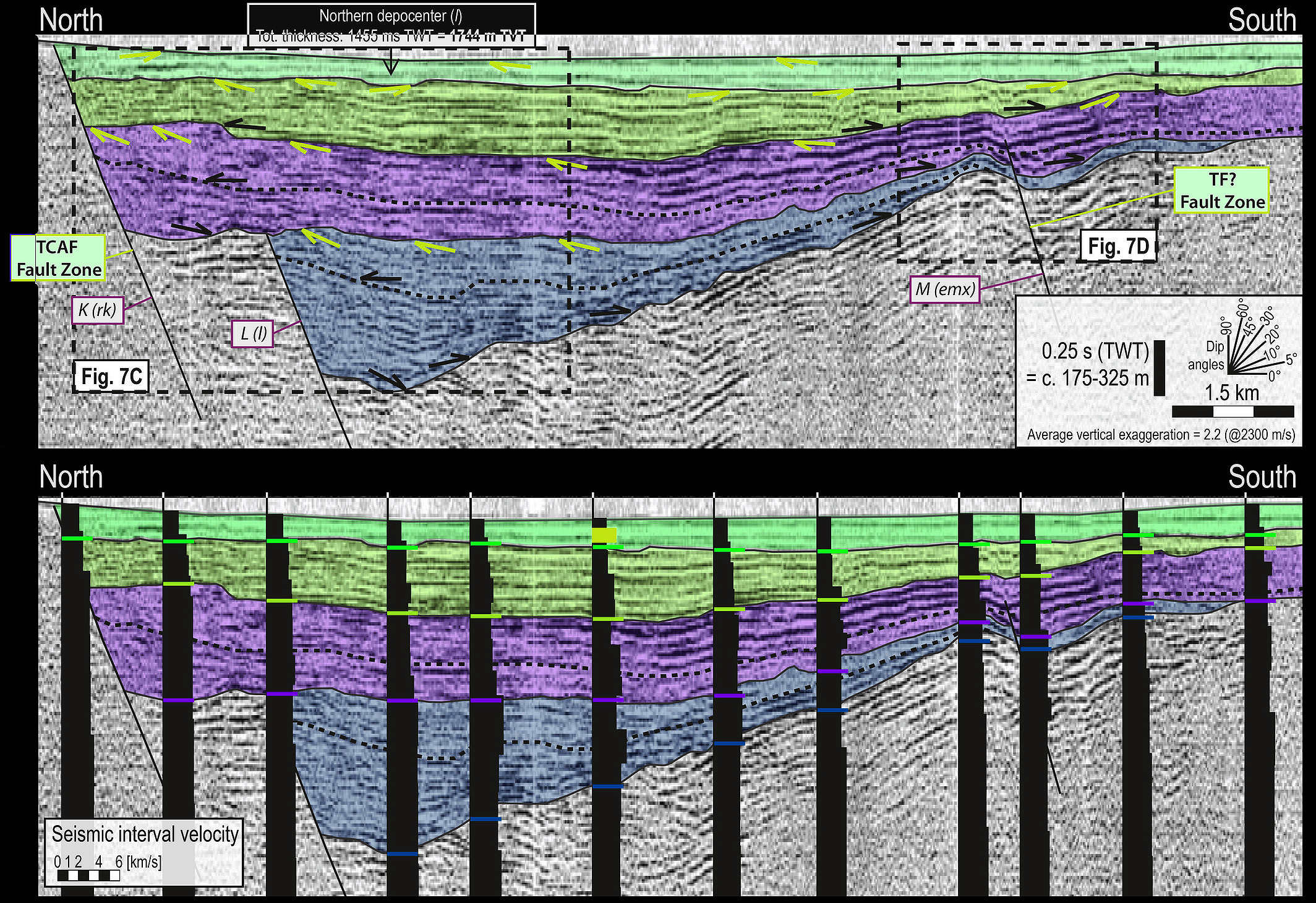Click the 'North' label of lower panel
Image resolution: width=1316 pixels, height=903 pixels.
[71, 477]
